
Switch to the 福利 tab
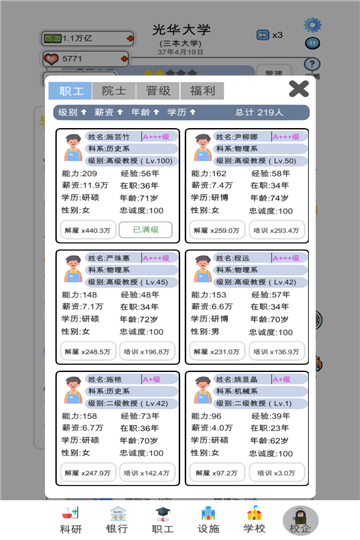pyautogui.click(x=202, y=91)
